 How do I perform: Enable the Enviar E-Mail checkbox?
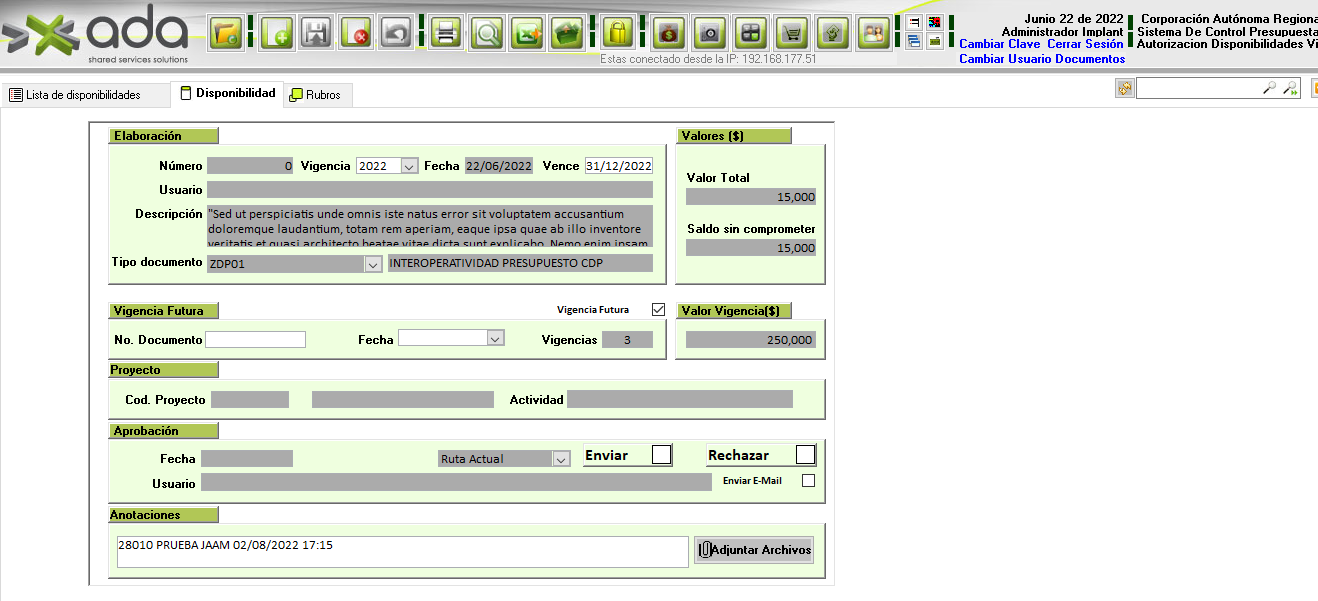tap(808, 481)
